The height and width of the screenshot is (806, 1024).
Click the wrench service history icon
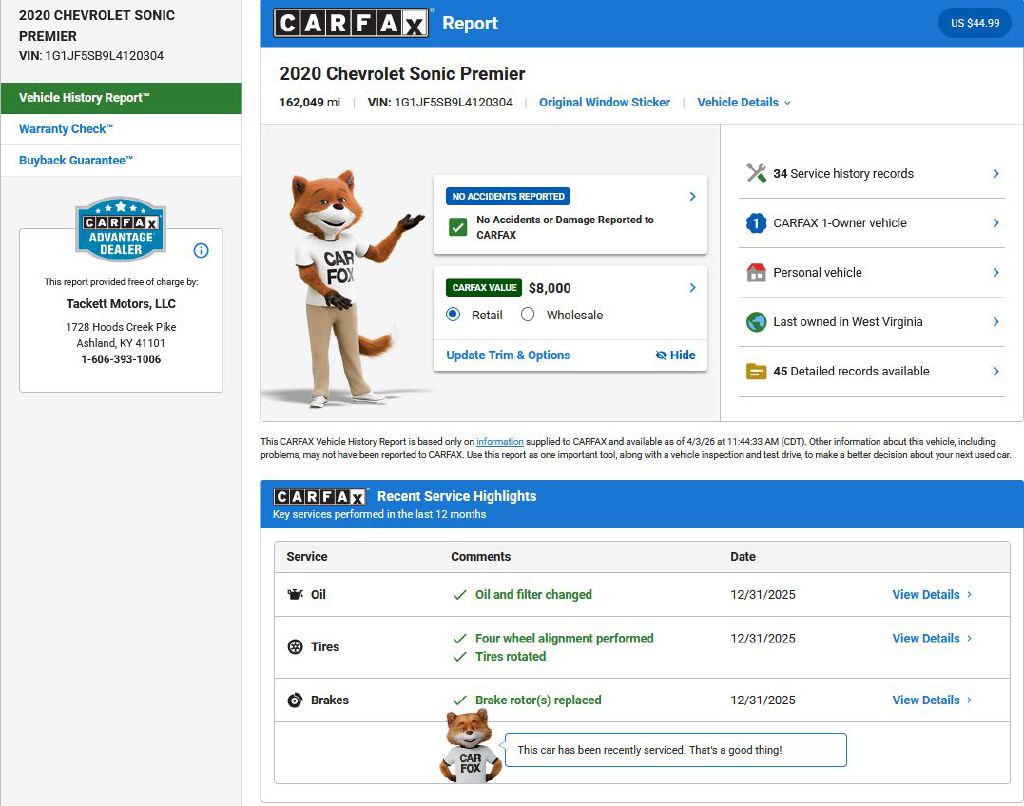click(x=756, y=173)
